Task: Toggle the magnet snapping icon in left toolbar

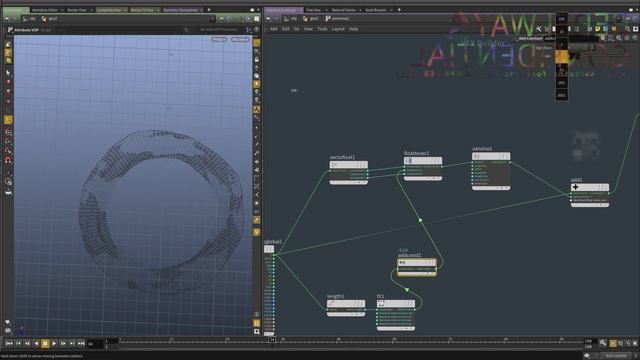Action: pyautogui.click(x=8, y=160)
